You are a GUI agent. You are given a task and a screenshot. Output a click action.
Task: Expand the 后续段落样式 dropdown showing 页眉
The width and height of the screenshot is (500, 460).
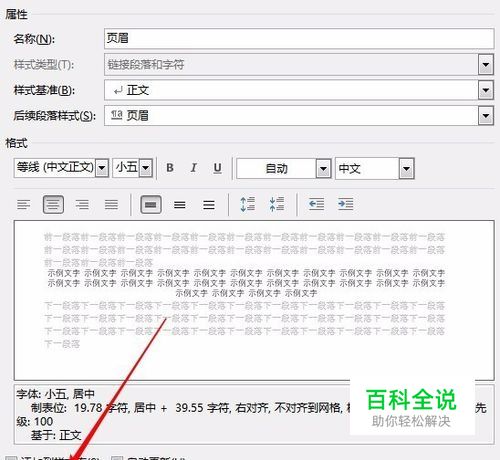coord(486,116)
